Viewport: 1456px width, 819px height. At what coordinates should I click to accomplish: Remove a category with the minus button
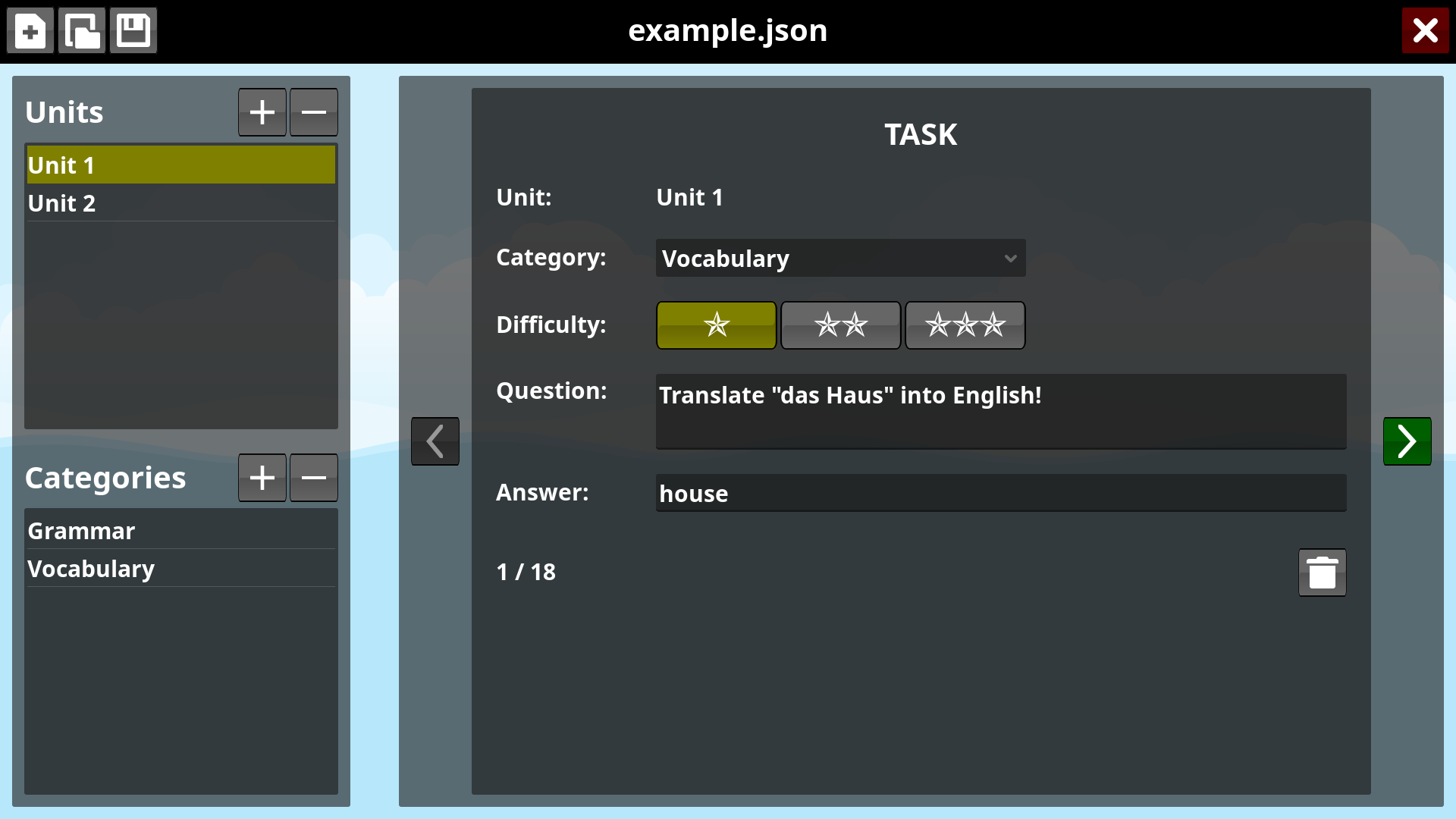coord(314,478)
